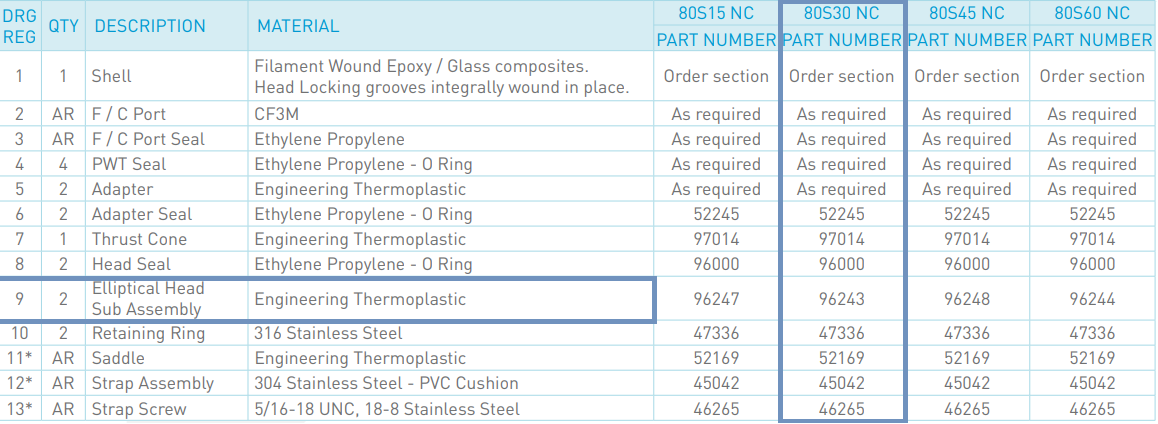Select the 80S15 NC column header
This screenshot has width=1158, height=424.
(716, 13)
